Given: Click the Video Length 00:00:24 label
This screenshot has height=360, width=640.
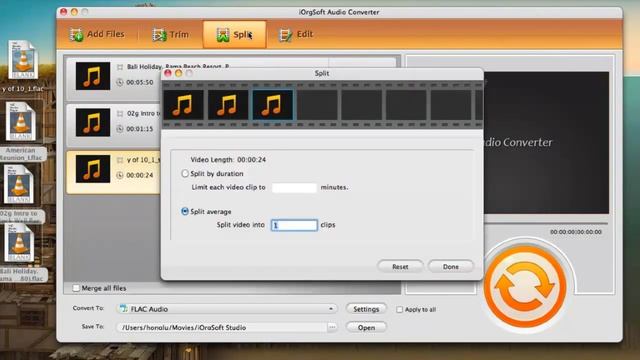Looking at the screenshot, I should point(228,160).
